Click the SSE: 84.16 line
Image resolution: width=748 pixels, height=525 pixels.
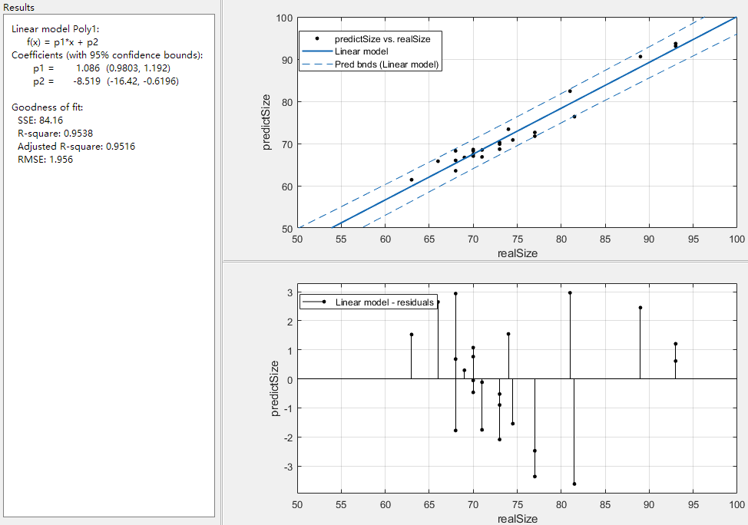40,120
